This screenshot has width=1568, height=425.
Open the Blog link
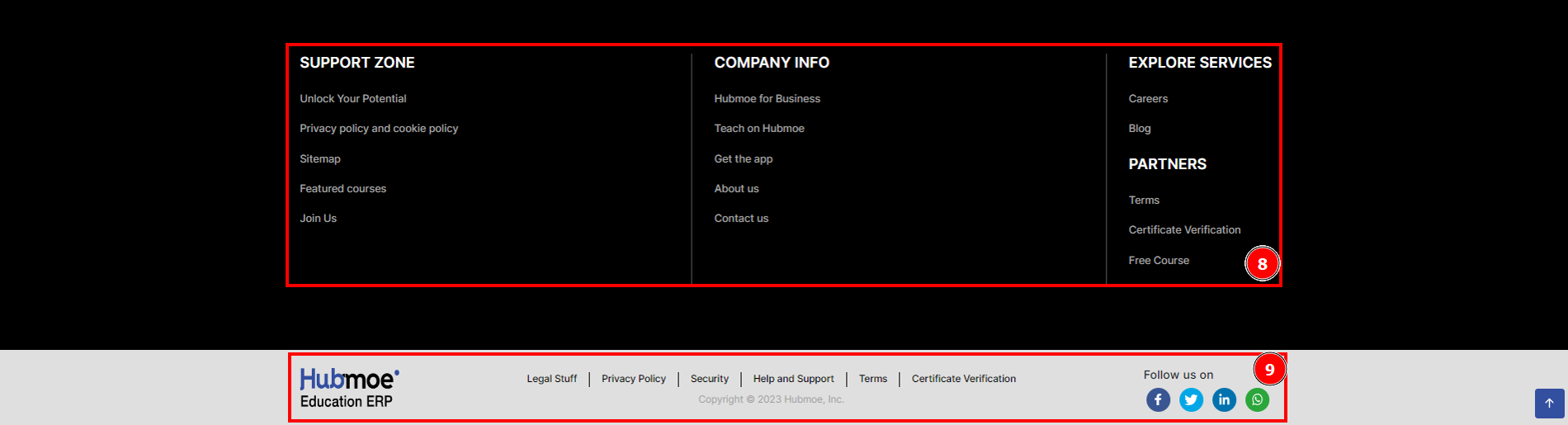pyautogui.click(x=1140, y=129)
